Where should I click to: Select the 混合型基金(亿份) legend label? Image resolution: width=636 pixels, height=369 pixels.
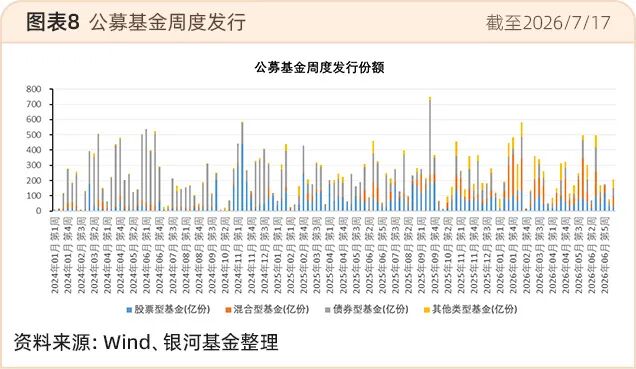click(x=271, y=309)
